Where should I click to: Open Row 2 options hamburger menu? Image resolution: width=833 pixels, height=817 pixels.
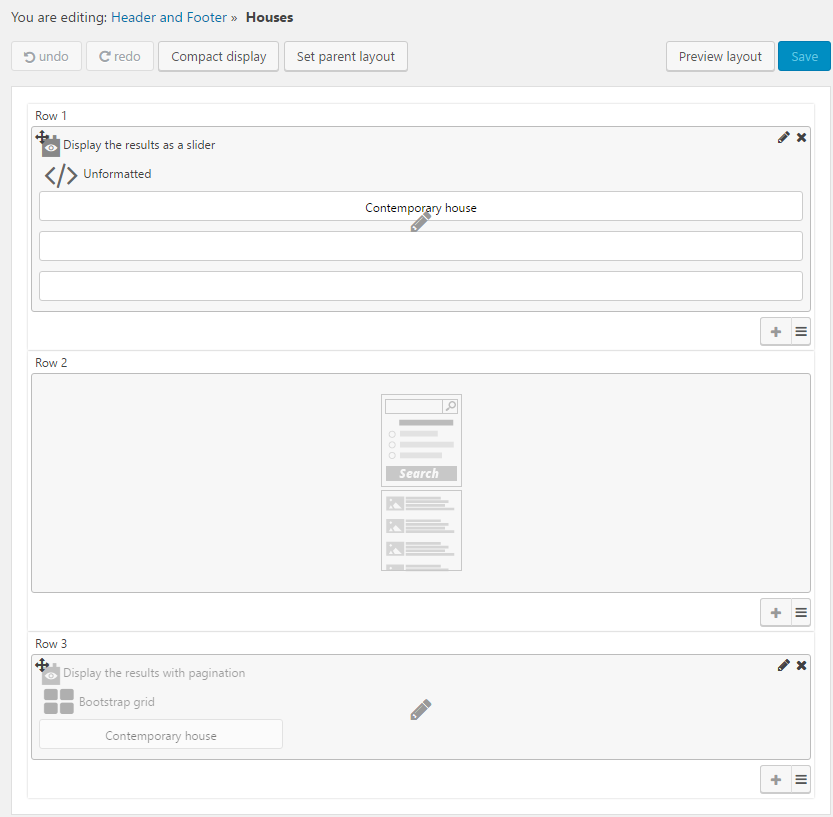click(x=801, y=613)
